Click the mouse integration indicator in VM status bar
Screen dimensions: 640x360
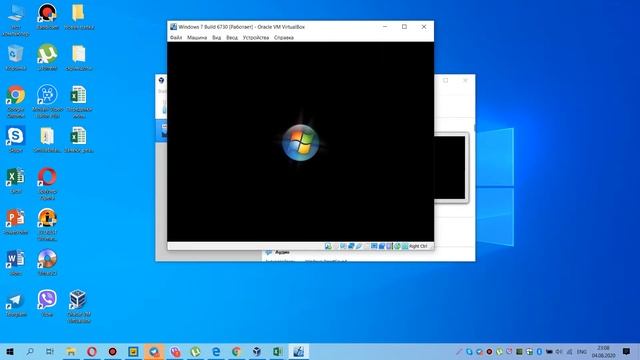(x=397, y=246)
